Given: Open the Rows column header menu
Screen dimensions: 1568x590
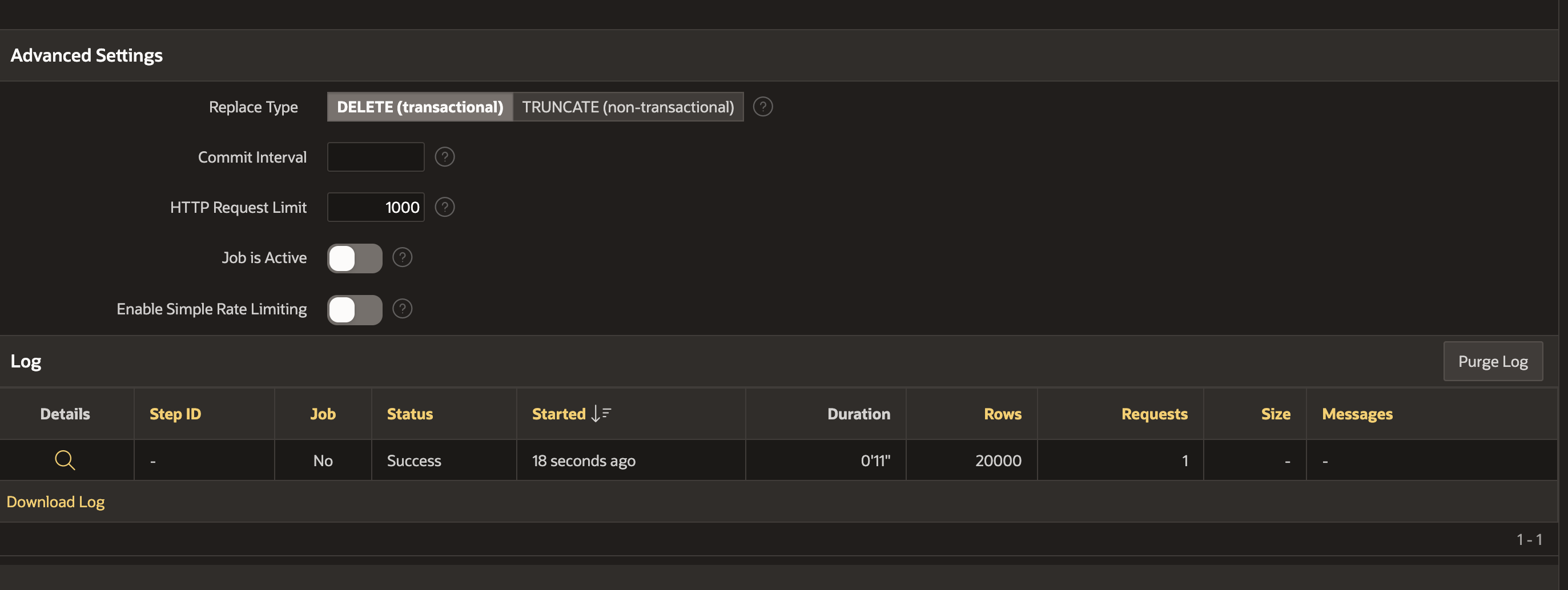Looking at the screenshot, I should [x=1002, y=414].
